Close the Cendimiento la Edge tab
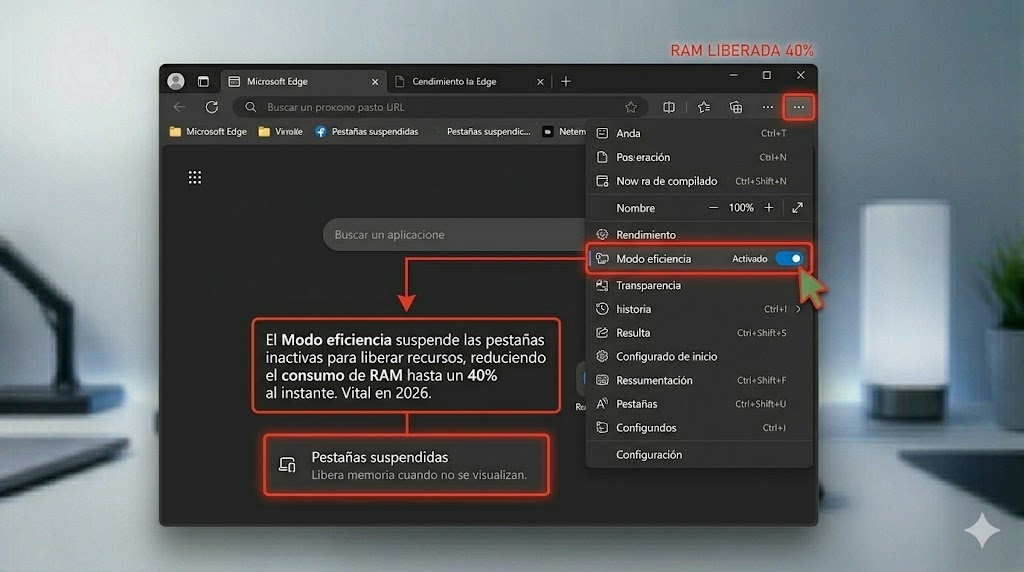The width and height of the screenshot is (1024, 572). [540, 82]
